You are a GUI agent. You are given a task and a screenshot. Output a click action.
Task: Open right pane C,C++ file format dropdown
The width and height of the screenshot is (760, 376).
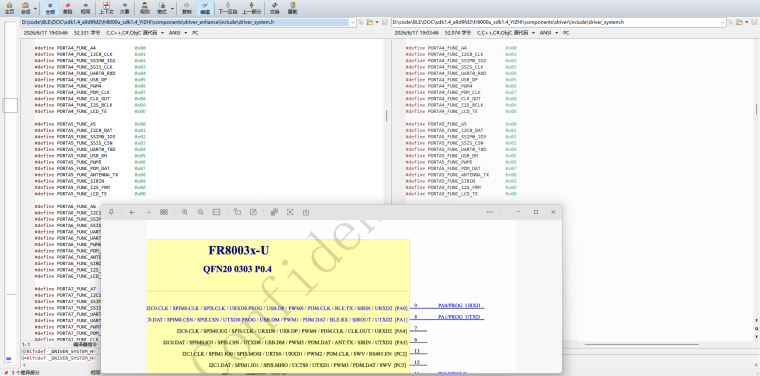[506, 33]
